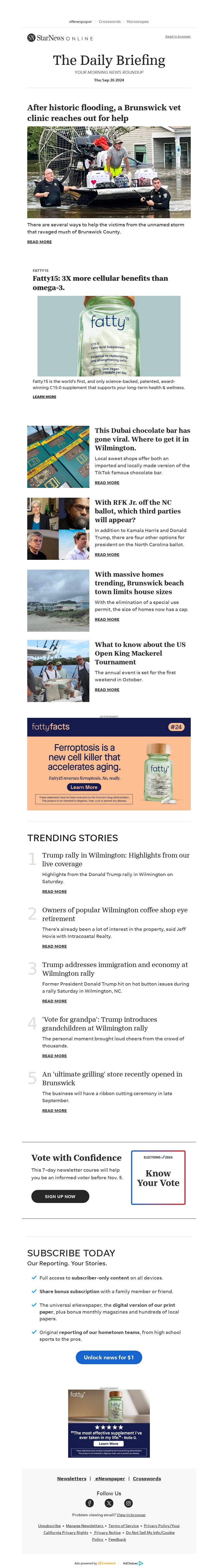Viewport: 218px width, 1568px height.
Task: Click the Fatty15 ad #24 badge
Action: [x=176, y=727]
